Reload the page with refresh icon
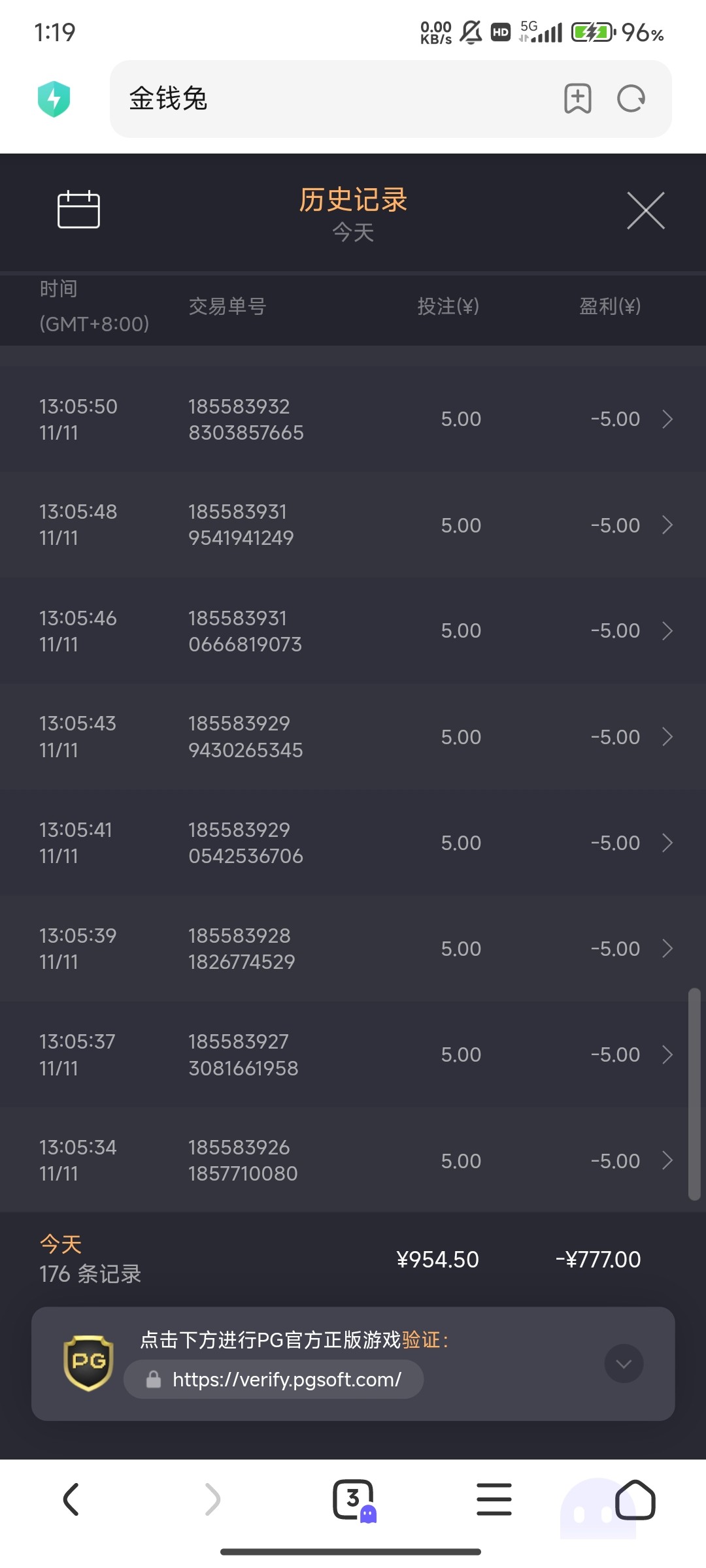This screenshot has height=1568, width=706. [x=631, y=99]
